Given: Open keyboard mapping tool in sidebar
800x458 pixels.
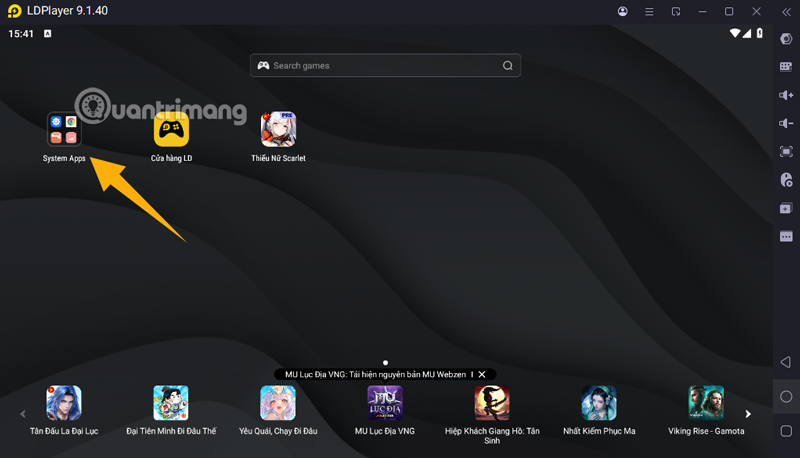Looking at the screenshot, I should (786, 67).
